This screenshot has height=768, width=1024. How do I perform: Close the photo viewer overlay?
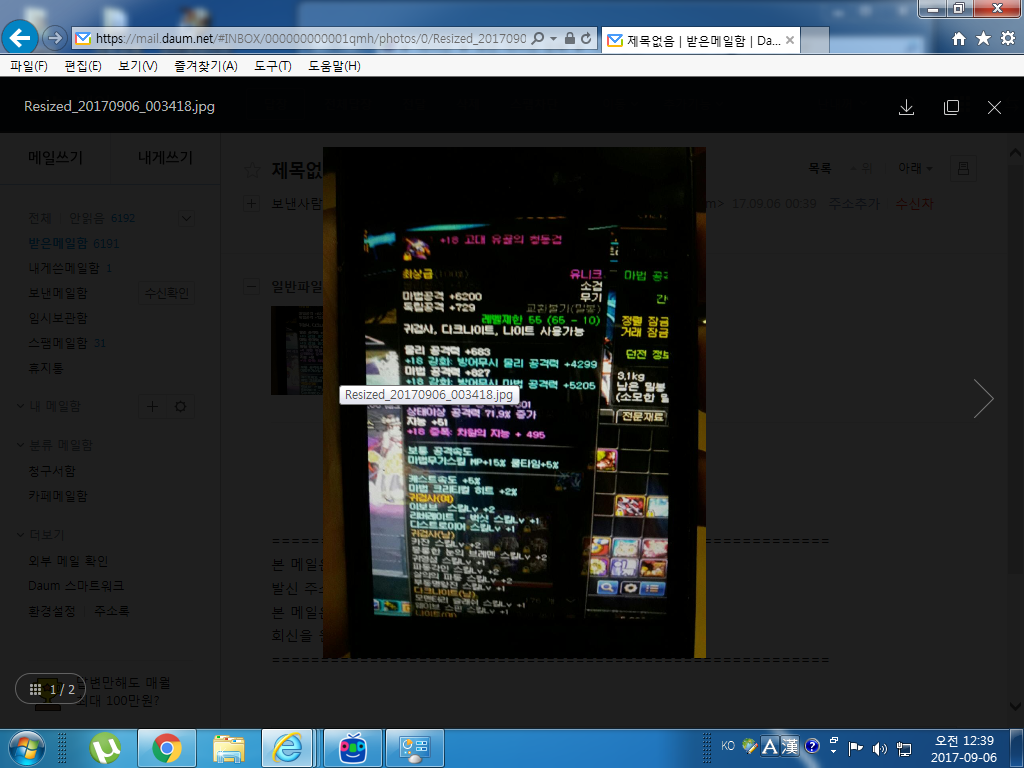[994, 108]
